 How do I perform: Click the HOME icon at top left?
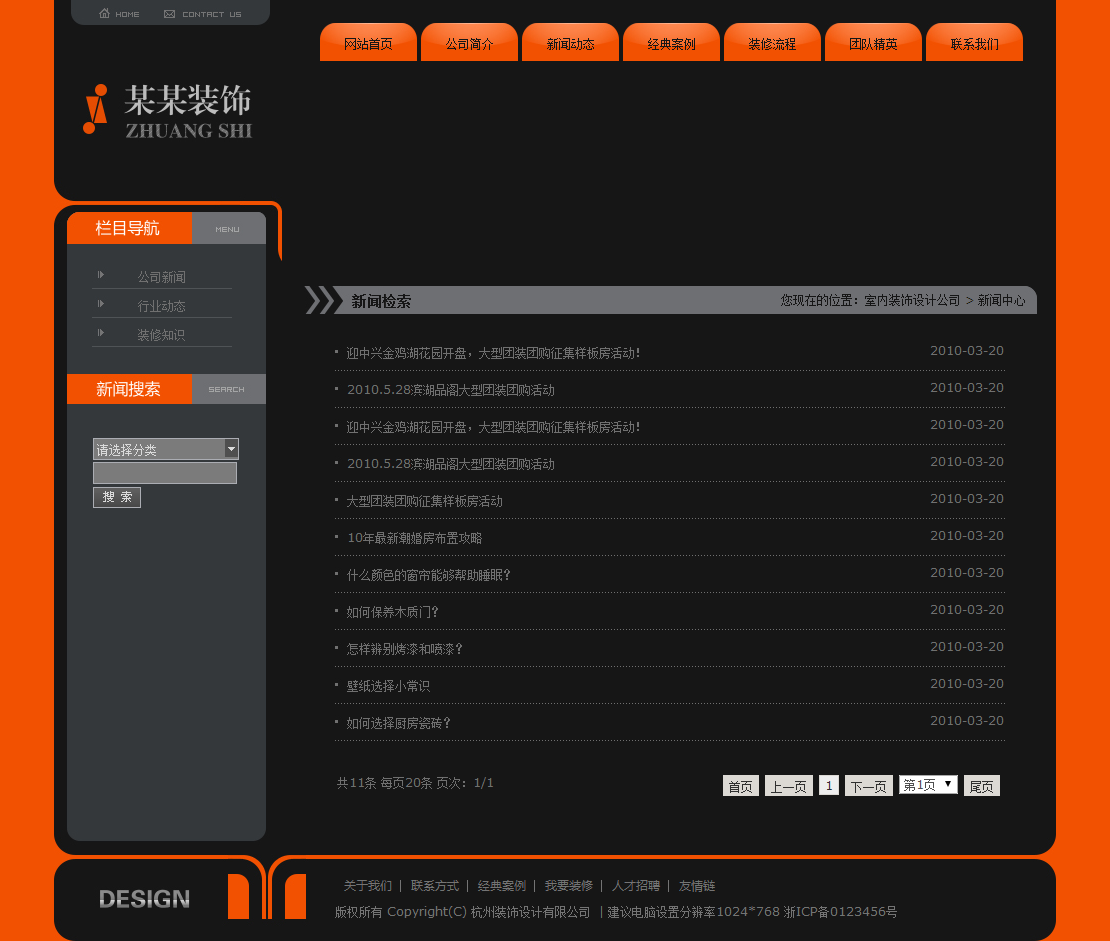(107, 13)
